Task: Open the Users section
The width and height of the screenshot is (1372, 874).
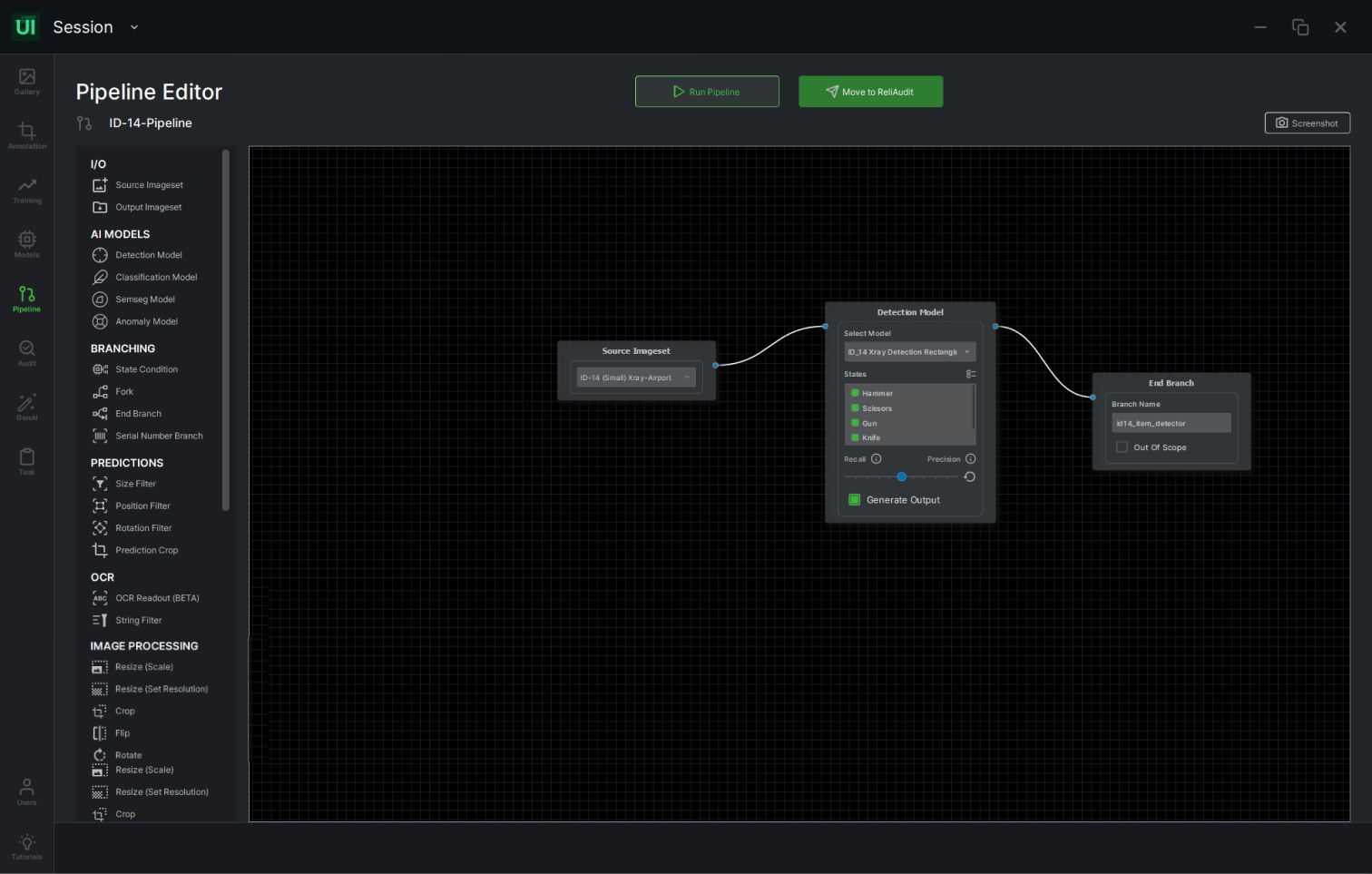Action: [x=27, y=791]
